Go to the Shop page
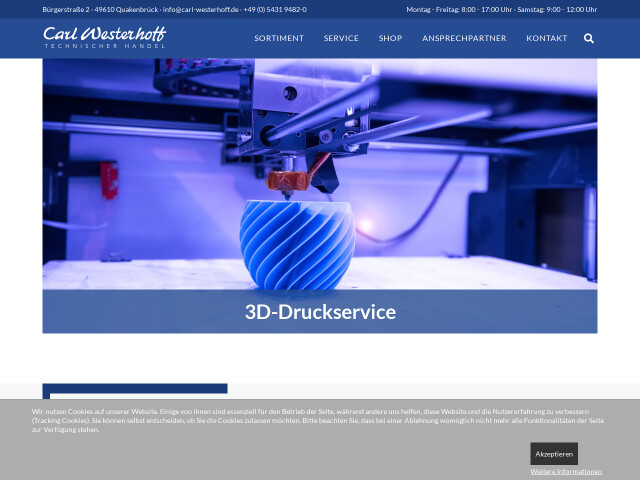The width and height of the screenshot is (640, 480). (x=390, y=38)
